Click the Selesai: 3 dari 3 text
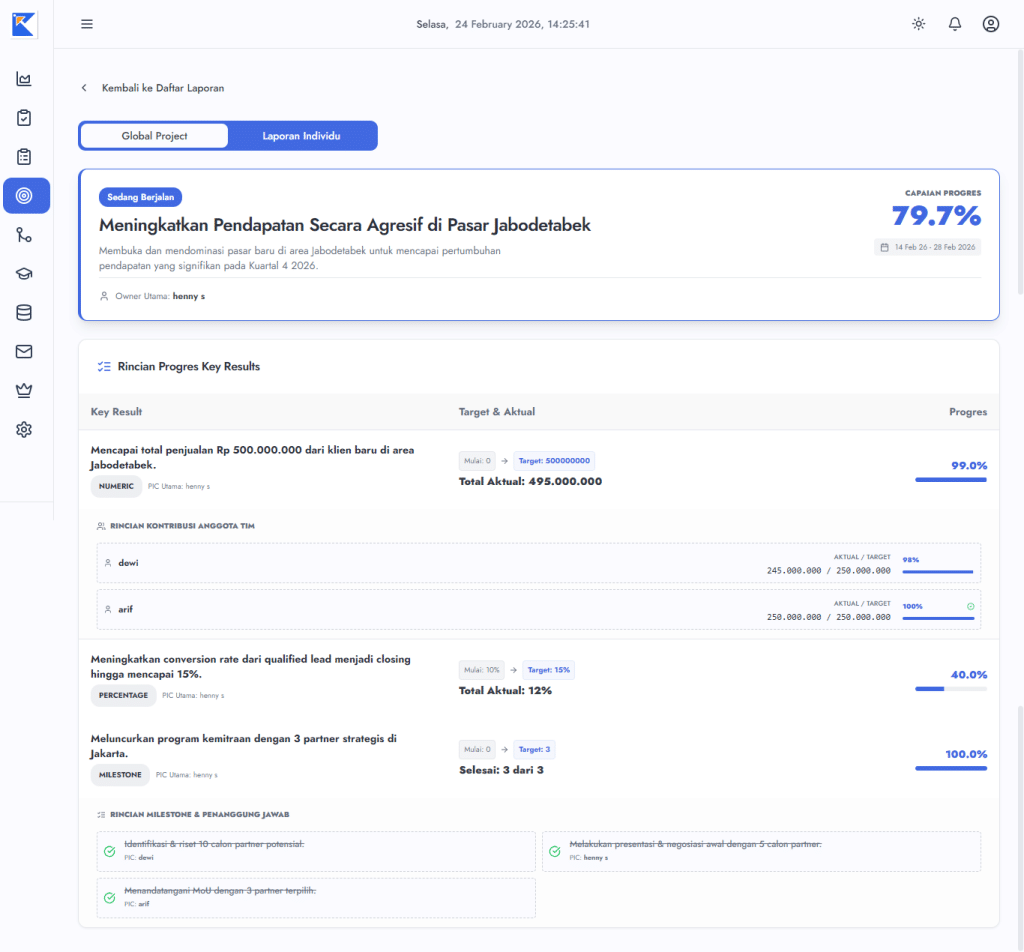1024x952 pixels. click(x=501, y=770)
